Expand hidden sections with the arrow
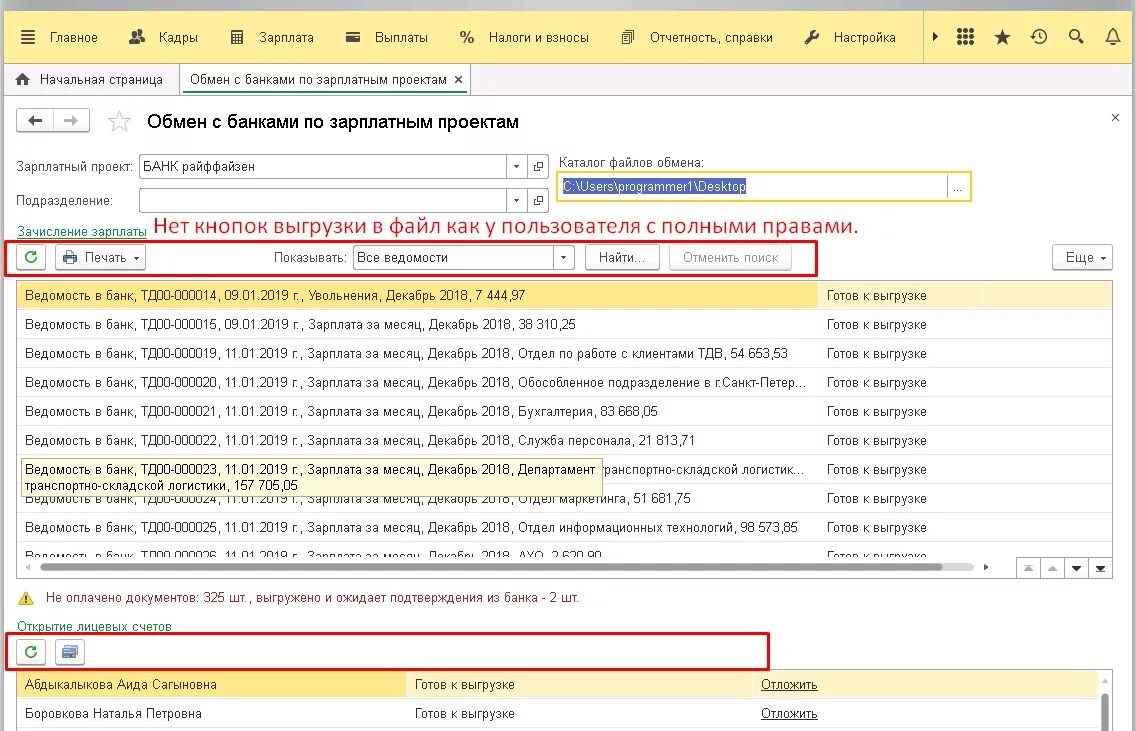Screen dimensions: 1136x731 pyautogui.click(x=935, y=36)
